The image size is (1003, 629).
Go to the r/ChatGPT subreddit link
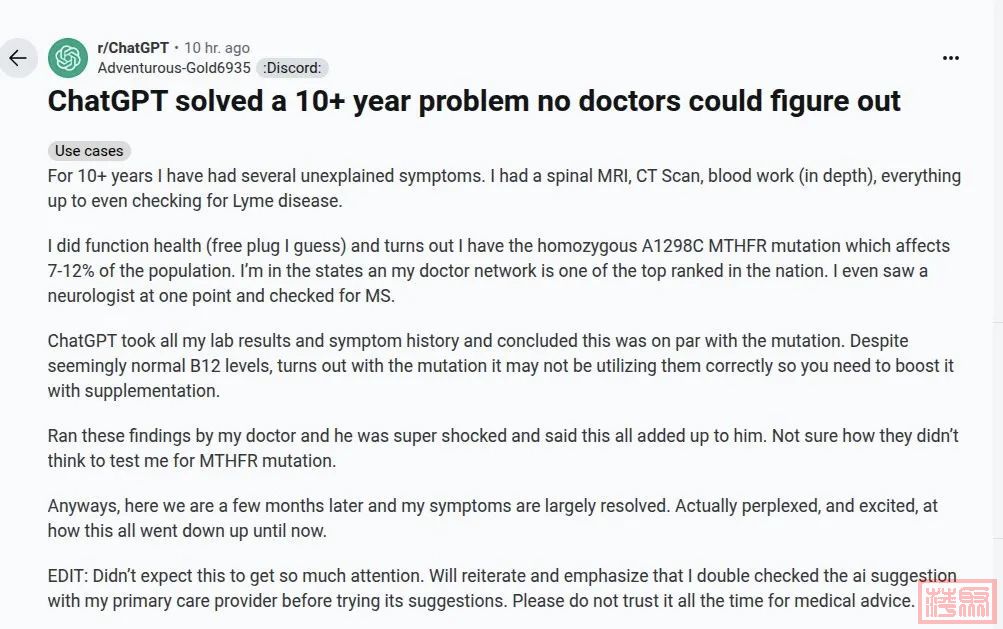pos(133,48)
